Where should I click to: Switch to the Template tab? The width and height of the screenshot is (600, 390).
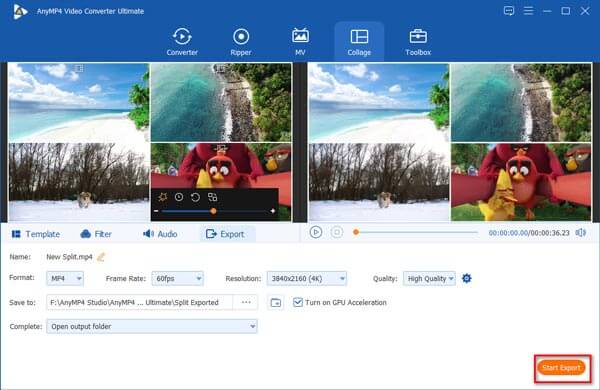(x=36, y=234)
